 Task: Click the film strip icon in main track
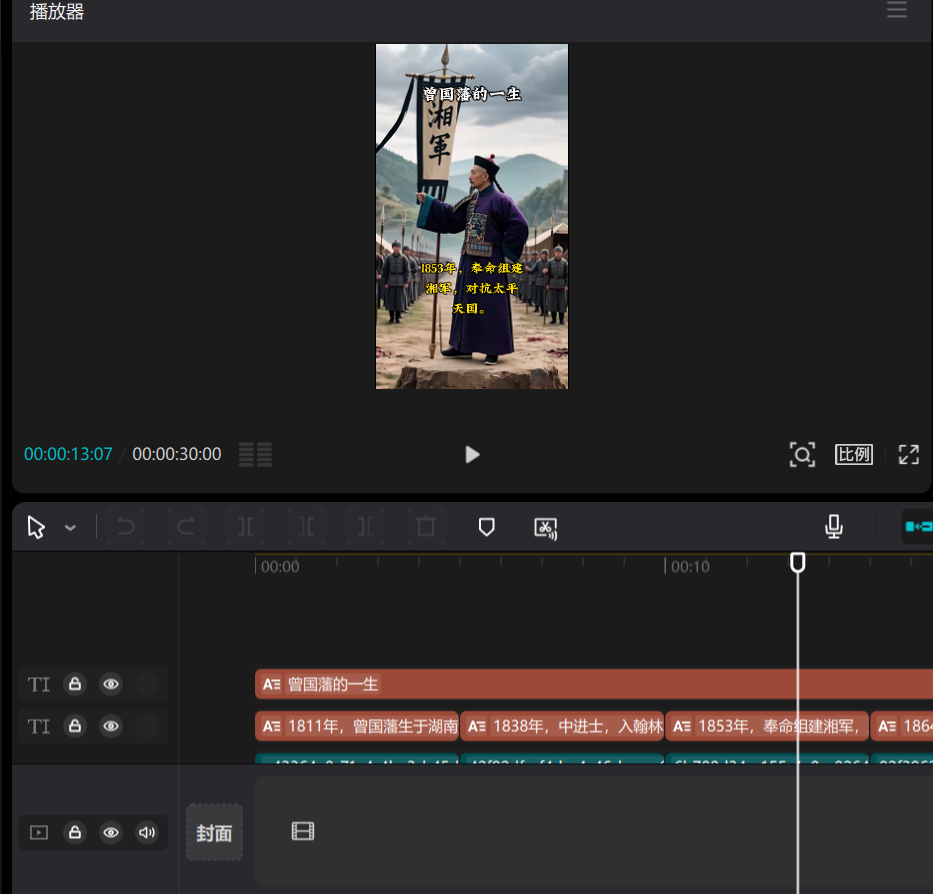point(303,831)
